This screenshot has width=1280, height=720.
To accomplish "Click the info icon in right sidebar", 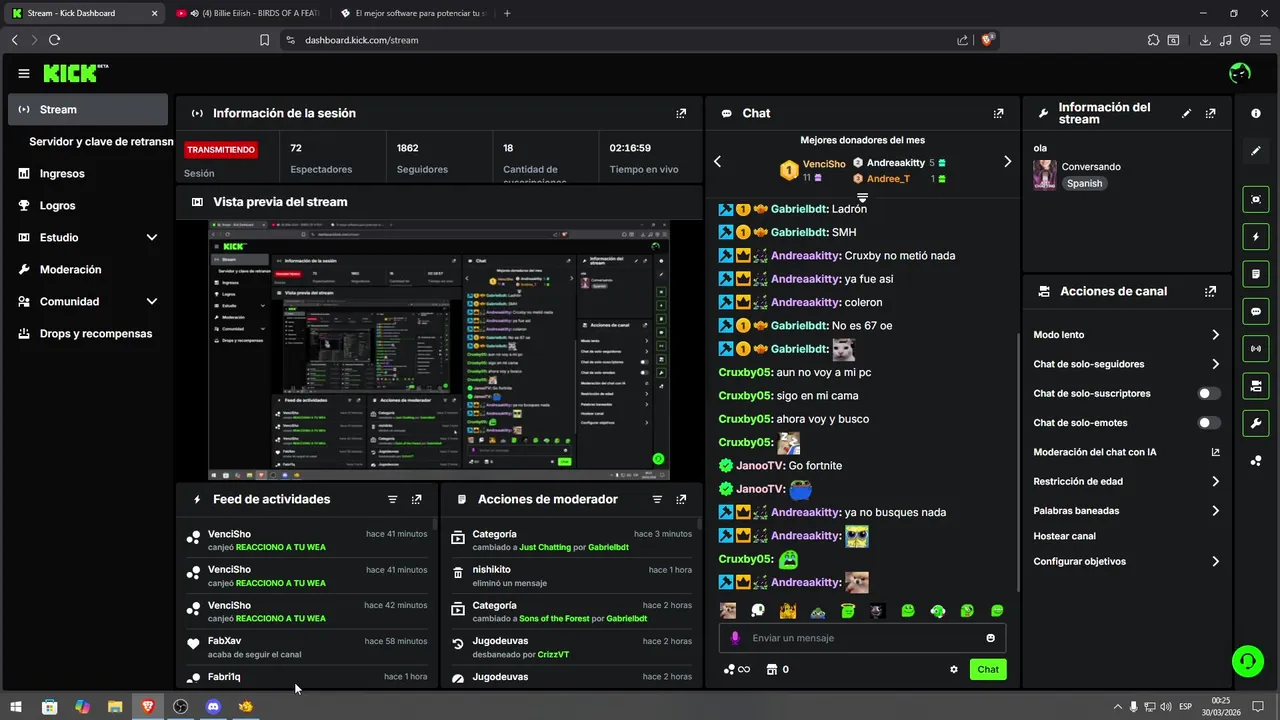I will 1256,114.
